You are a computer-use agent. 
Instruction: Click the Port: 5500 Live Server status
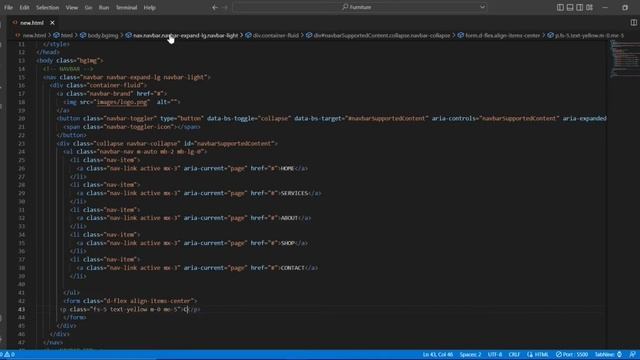click(572, 354)
